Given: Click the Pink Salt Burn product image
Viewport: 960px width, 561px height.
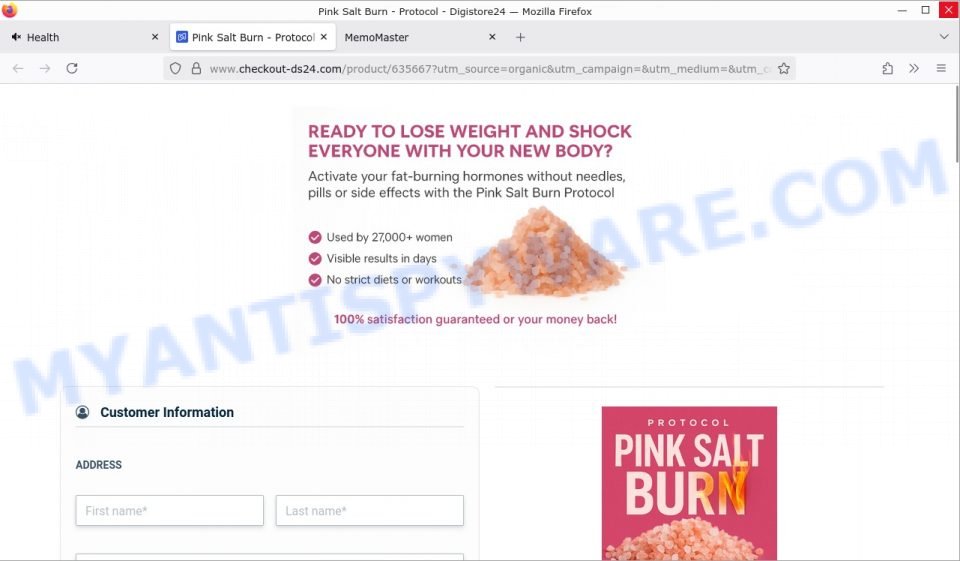Looking at the screenshot, I should [689, 483].
